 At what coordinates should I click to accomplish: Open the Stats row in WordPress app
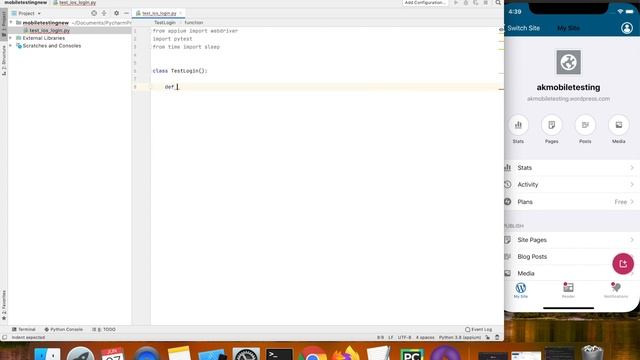(572, 168)
